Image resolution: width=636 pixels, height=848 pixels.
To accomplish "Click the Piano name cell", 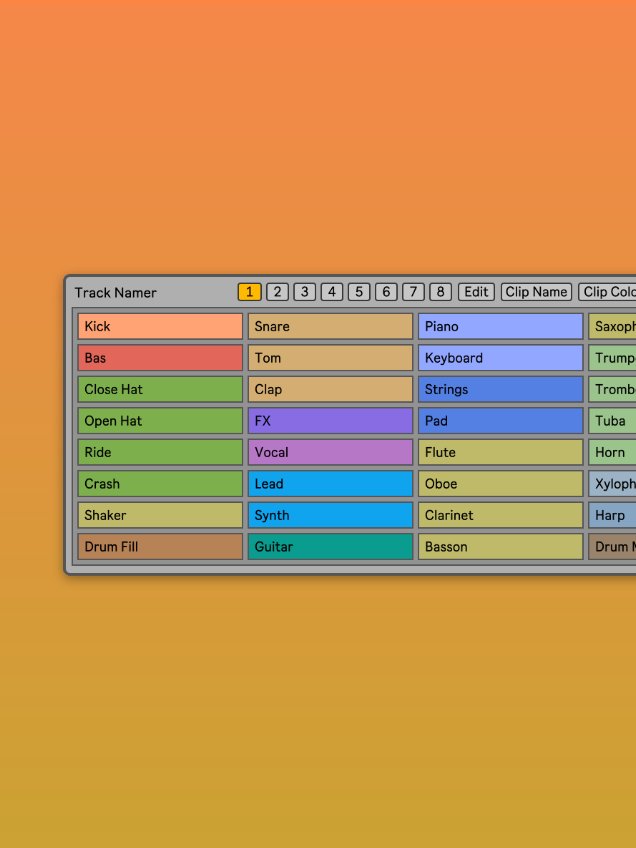I will (x=501, y=326).
